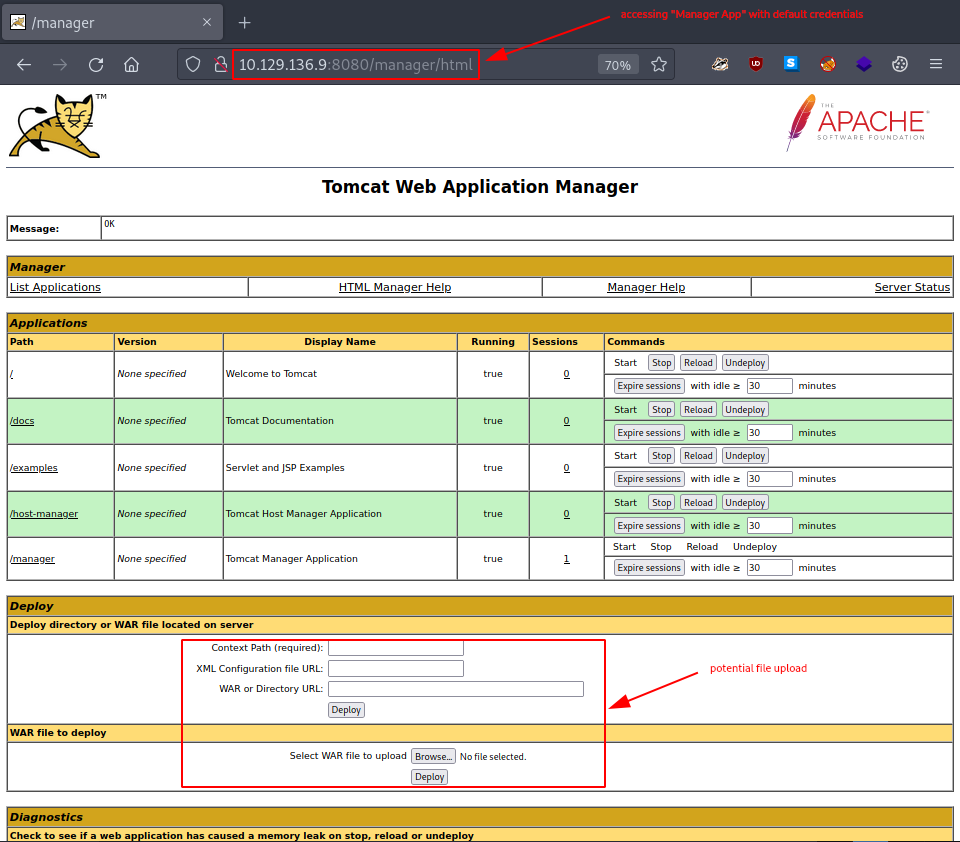Open the HTML Manager Help link
This screenshot has width=960, height=842.
394,287
